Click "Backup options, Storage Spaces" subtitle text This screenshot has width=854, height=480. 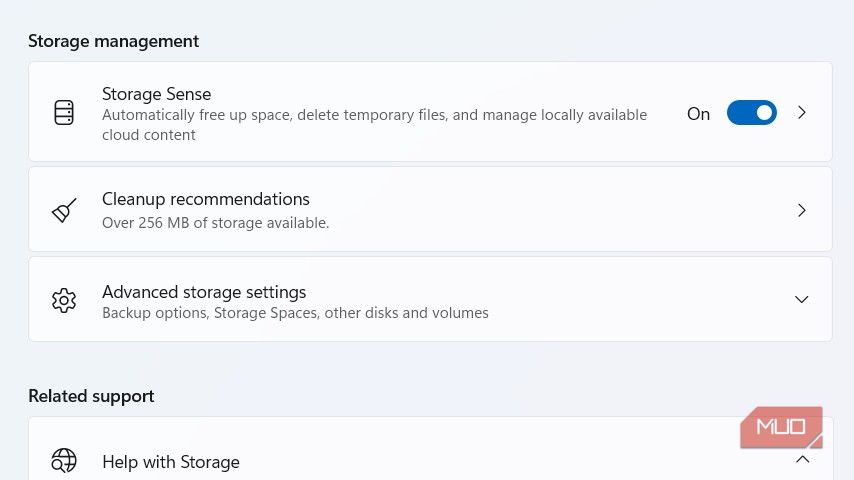tap(295, 313)
